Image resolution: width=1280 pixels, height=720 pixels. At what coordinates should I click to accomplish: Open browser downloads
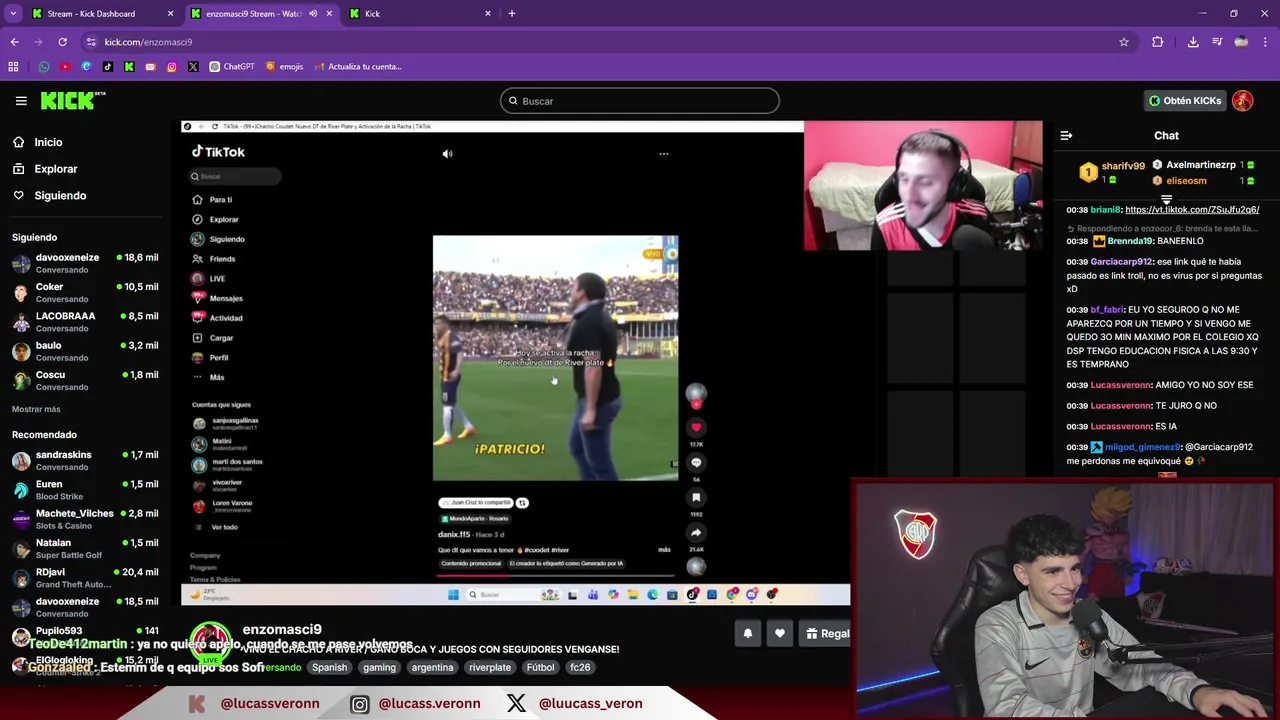(x=1193, y=42)
